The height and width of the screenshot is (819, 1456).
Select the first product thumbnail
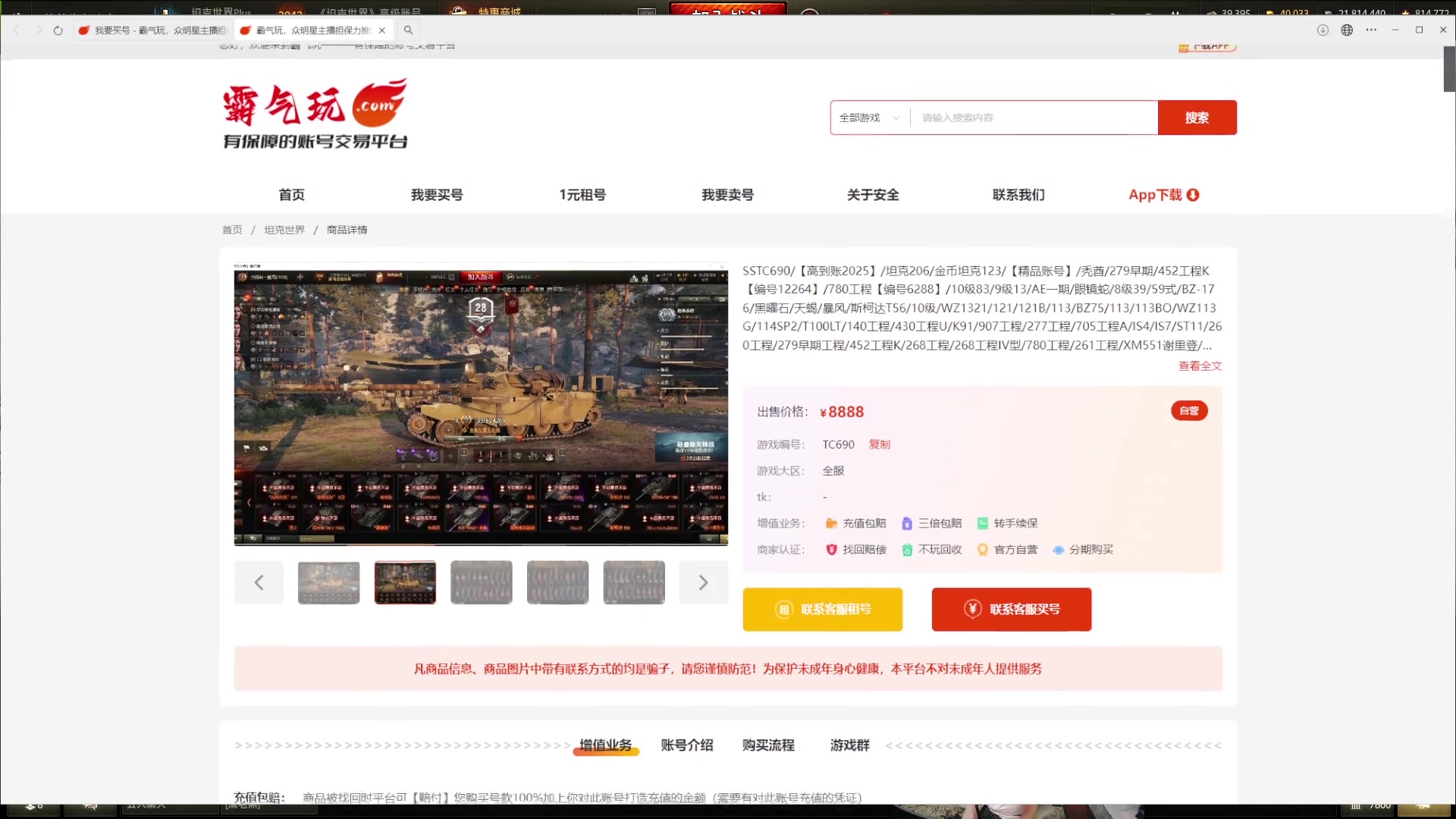(x=328, y=582)
